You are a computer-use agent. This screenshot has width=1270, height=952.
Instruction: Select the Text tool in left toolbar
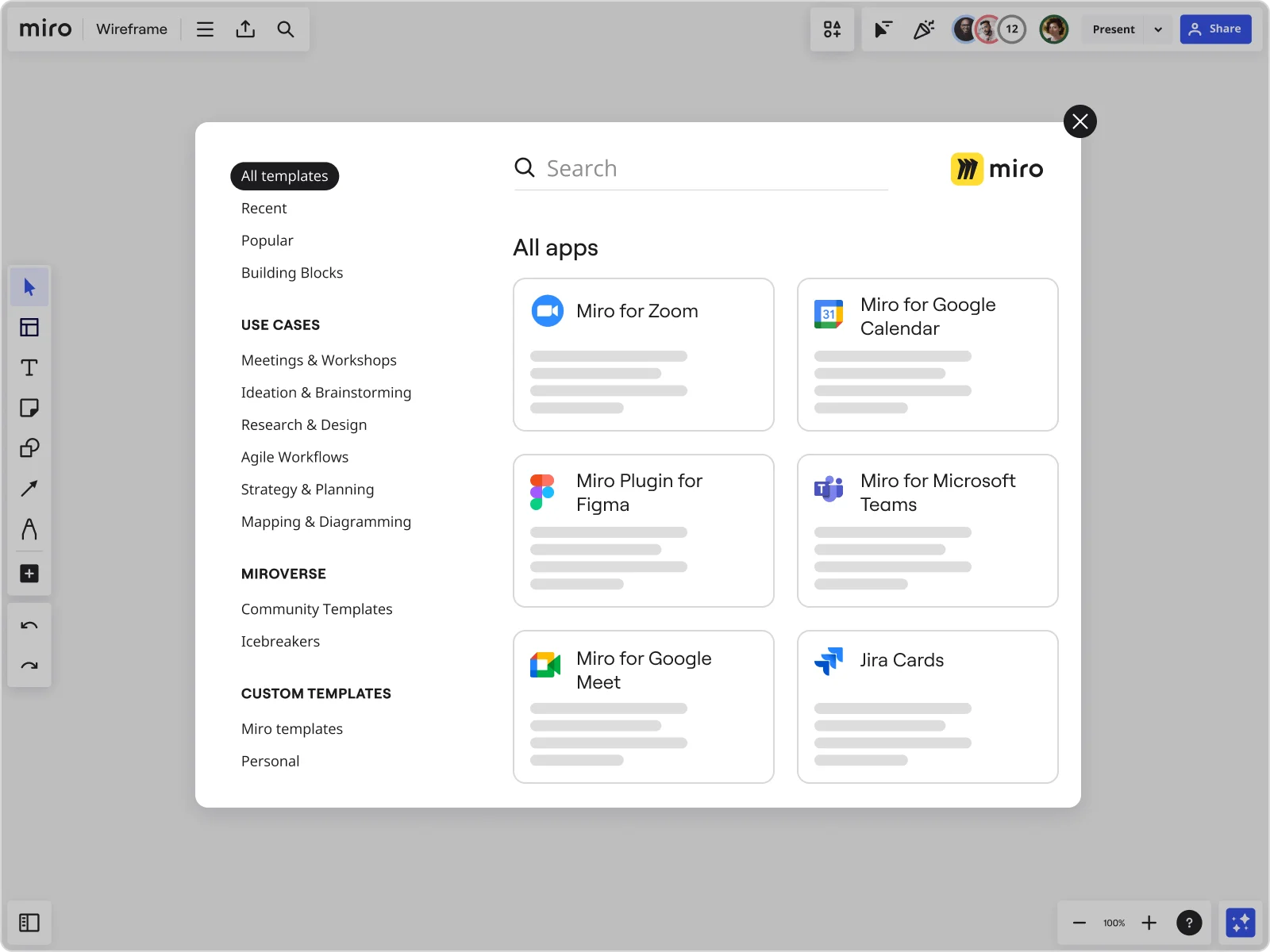coord(29,368)
